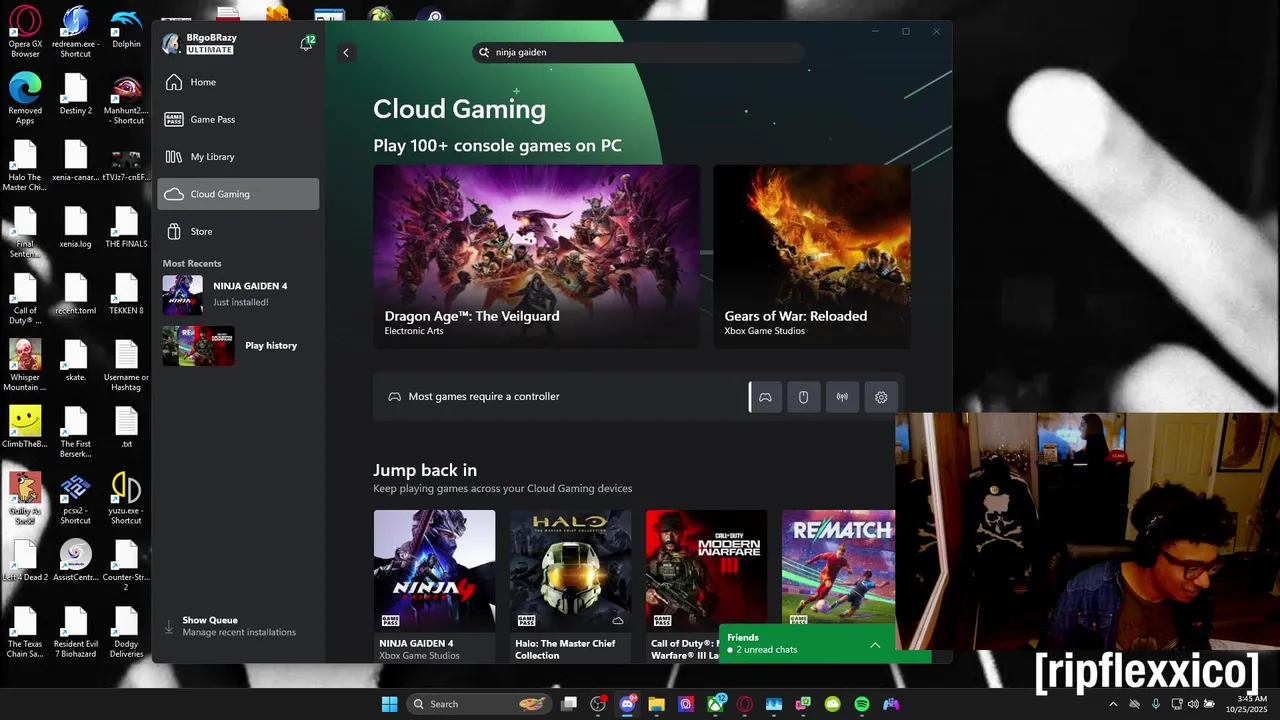
Task: Select the Dolphin desktop icon
Action: [126, 28]
